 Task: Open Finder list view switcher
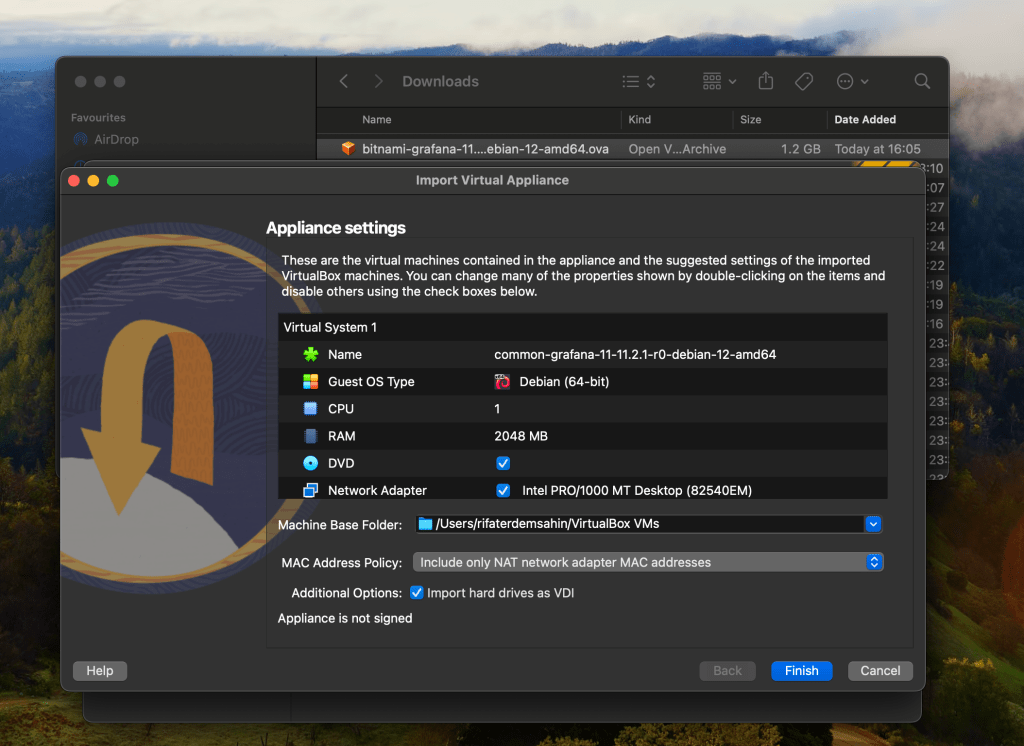click(639, 81)
